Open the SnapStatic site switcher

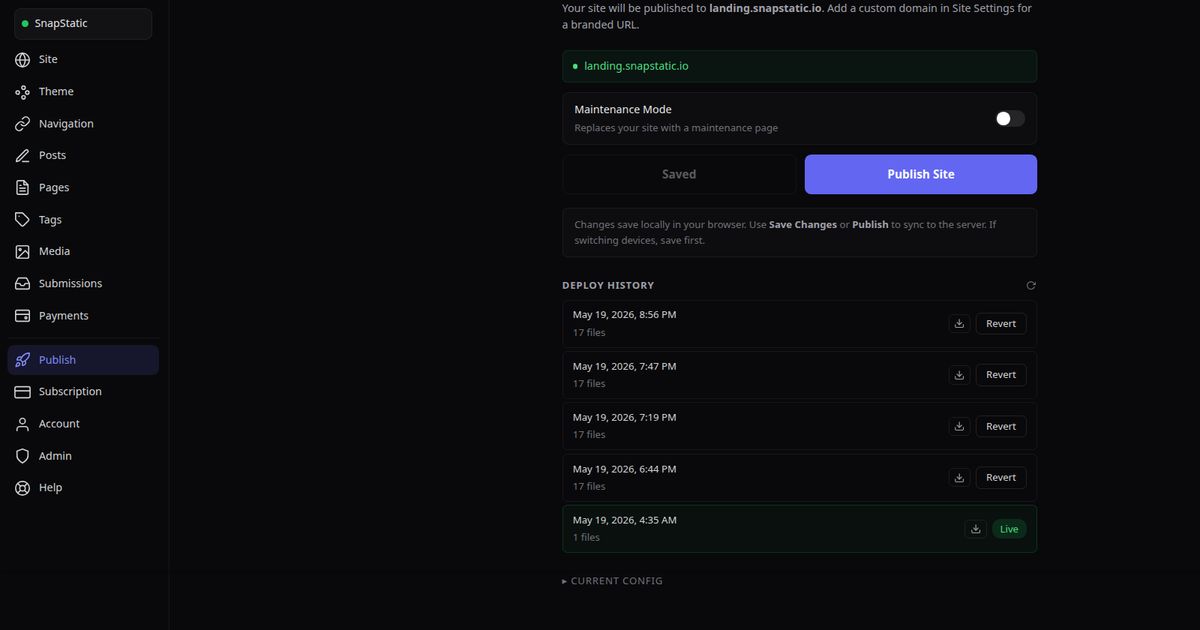coord(83,24)
